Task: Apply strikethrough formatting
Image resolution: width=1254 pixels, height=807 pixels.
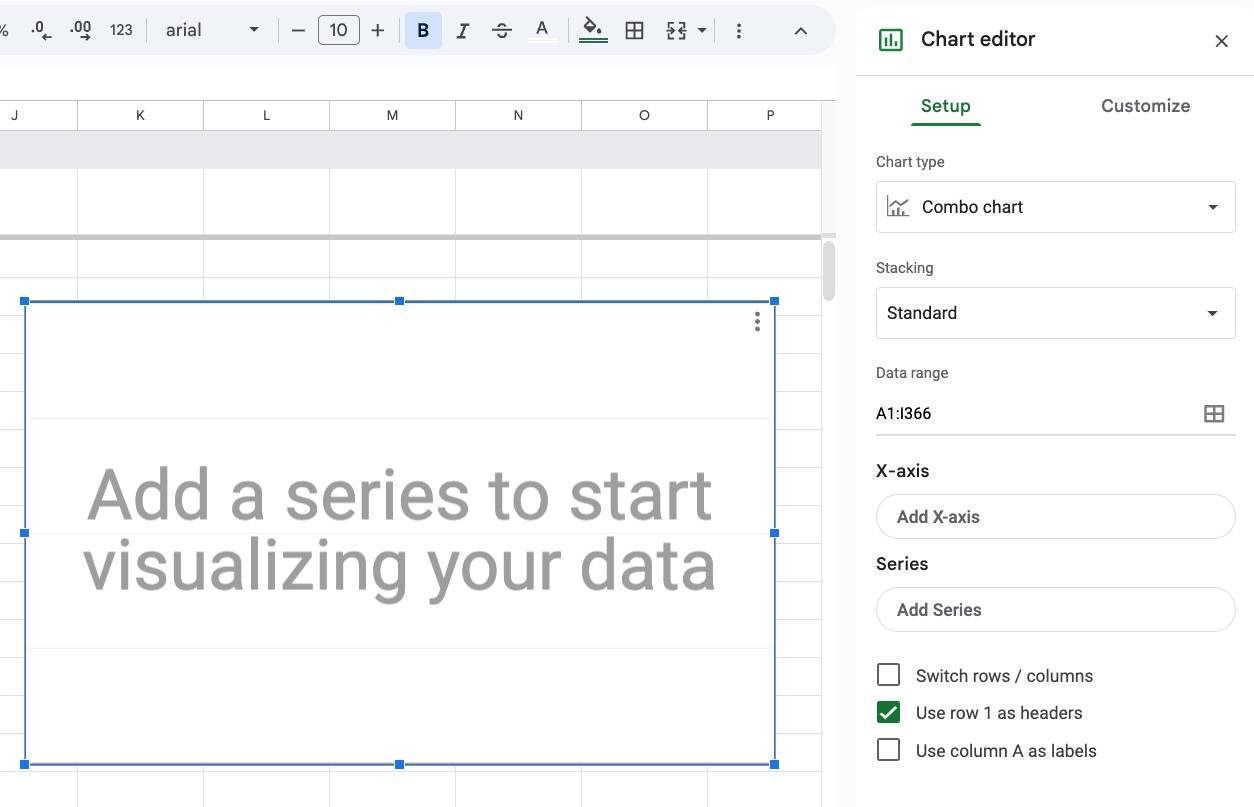Action: 502,31
